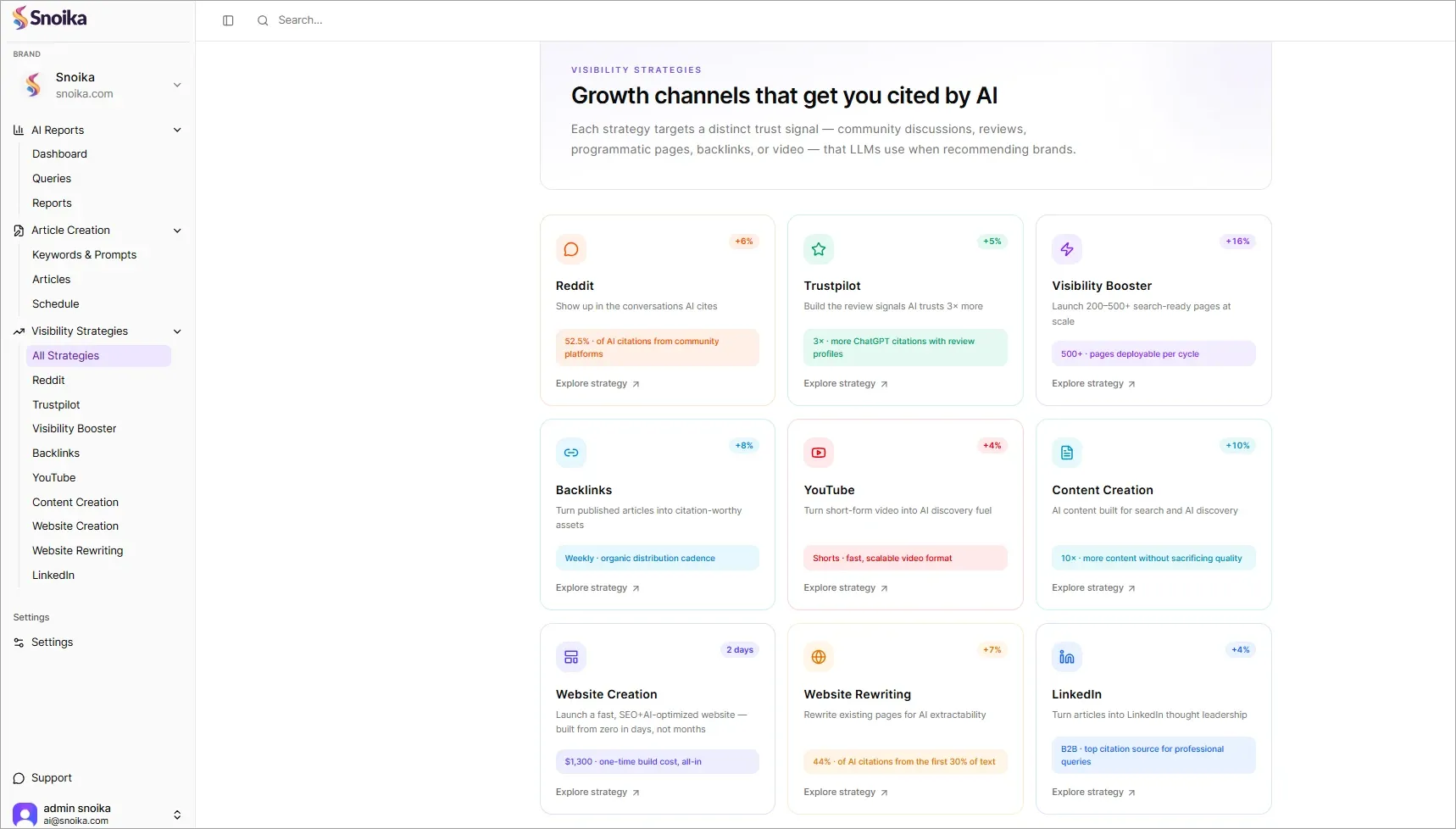
Task: Click the Visibility Strategies trend icon
Action: point(19,331)
